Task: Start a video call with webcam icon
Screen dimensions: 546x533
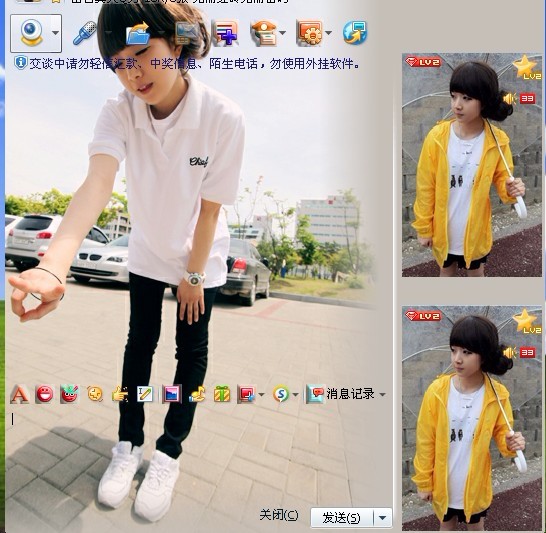Action: (x=31, y=33)
